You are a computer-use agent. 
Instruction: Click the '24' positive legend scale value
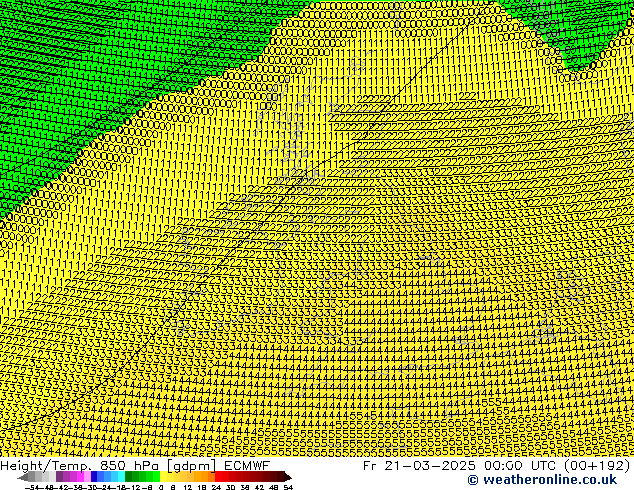[x=216, y=487]
